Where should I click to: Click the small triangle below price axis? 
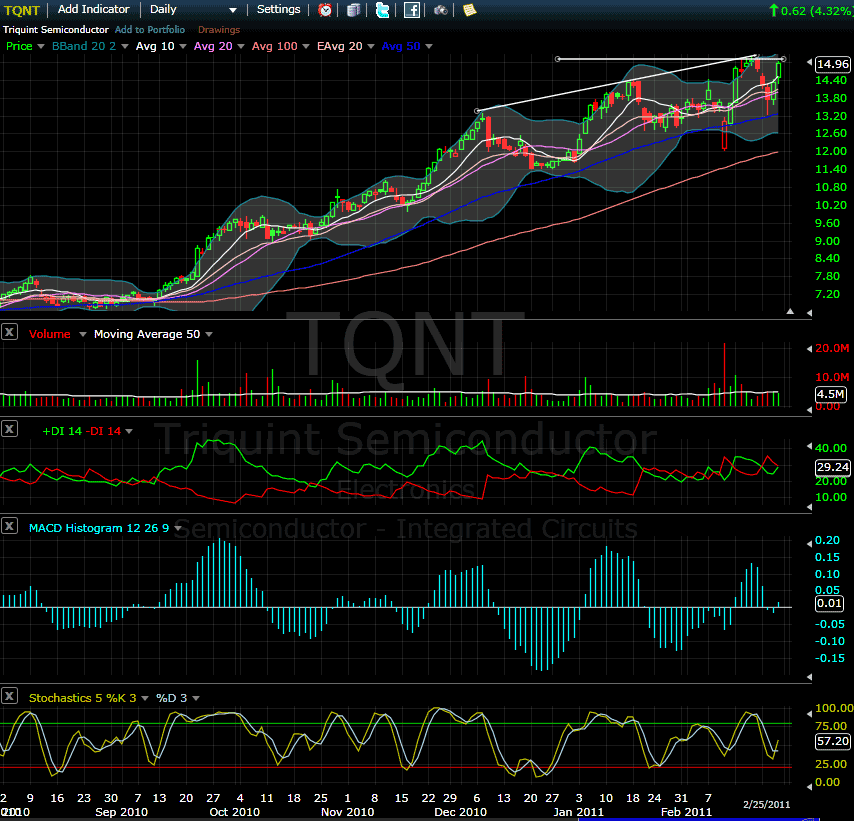pos(791,312)
